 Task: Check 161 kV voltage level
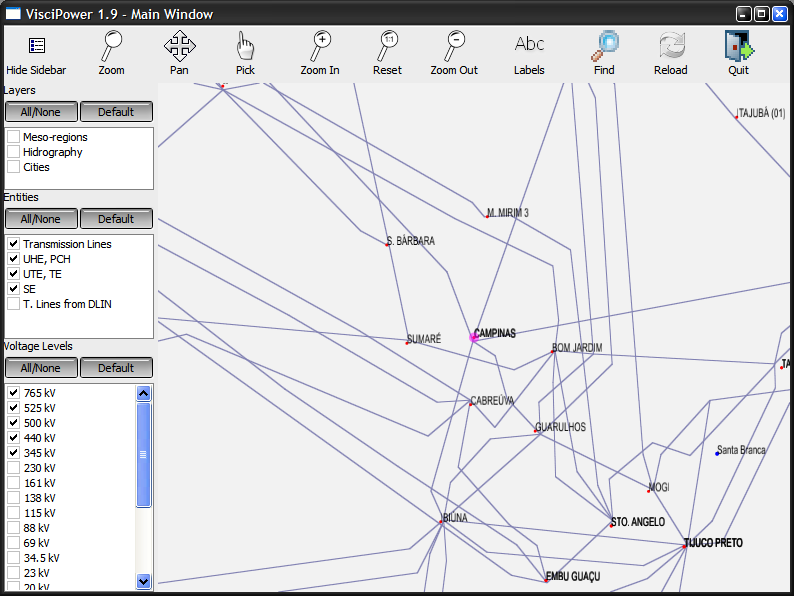pos(14,483)
